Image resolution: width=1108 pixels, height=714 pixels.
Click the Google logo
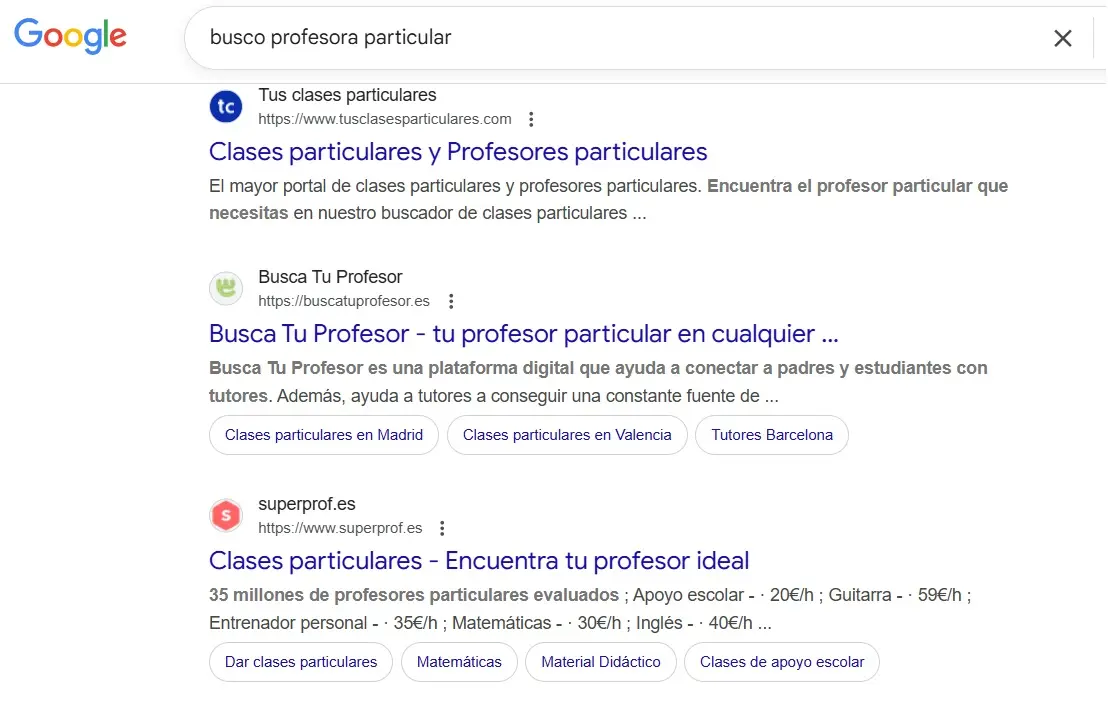coord(70,37)
